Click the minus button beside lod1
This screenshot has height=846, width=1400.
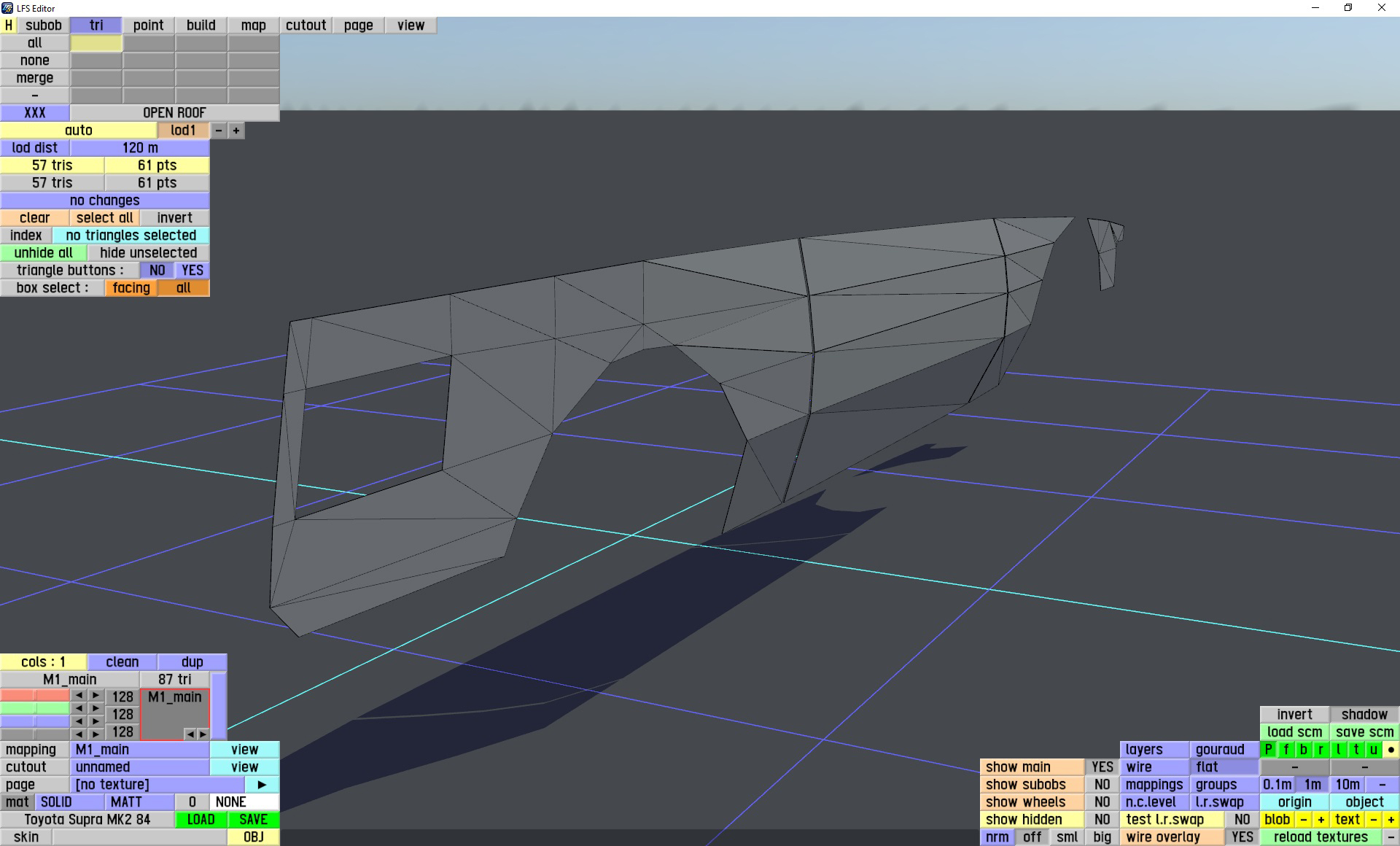[x=219, y=131]
